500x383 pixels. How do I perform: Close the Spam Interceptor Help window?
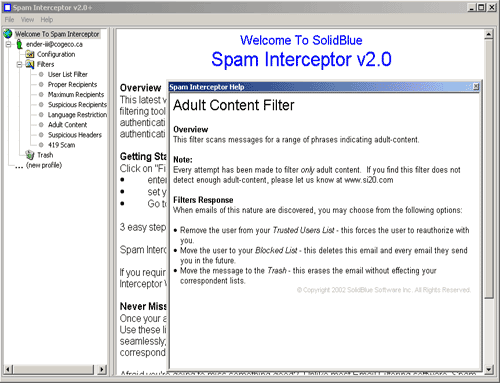click(476, 87)
